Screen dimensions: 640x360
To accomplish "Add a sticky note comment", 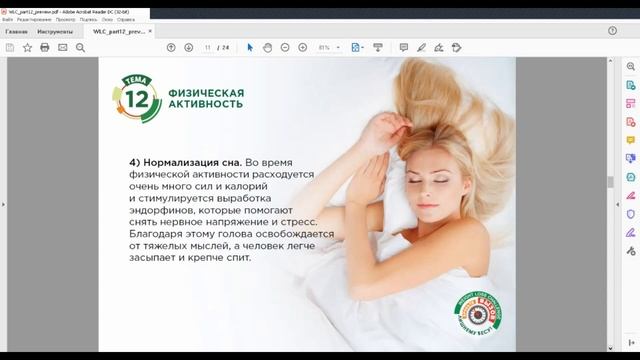I will 404,48.
